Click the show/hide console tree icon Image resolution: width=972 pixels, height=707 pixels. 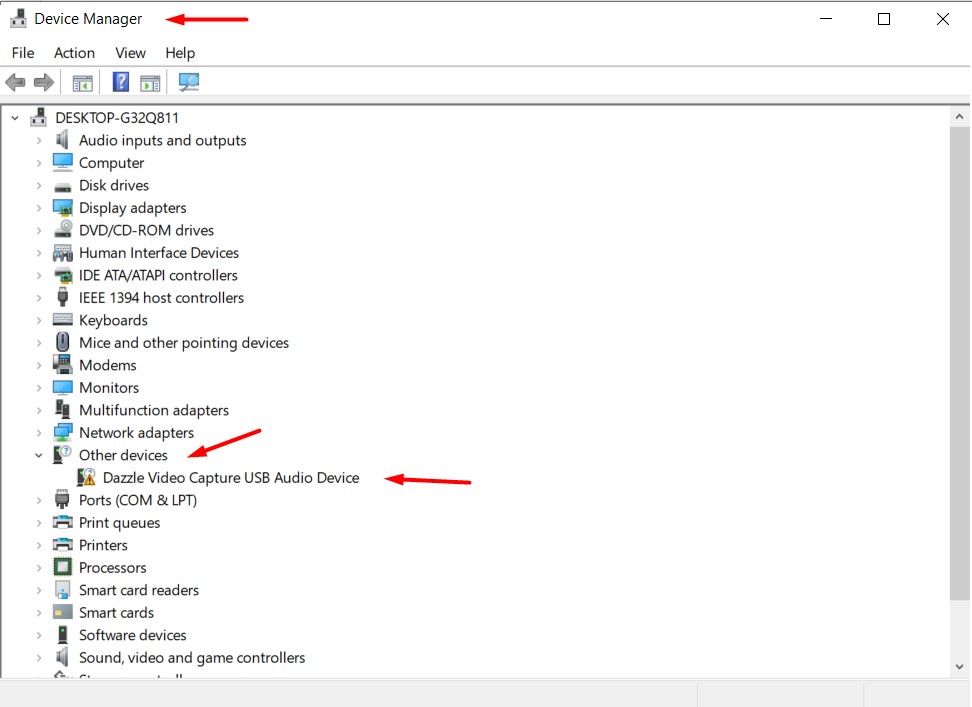pos(82,82)
